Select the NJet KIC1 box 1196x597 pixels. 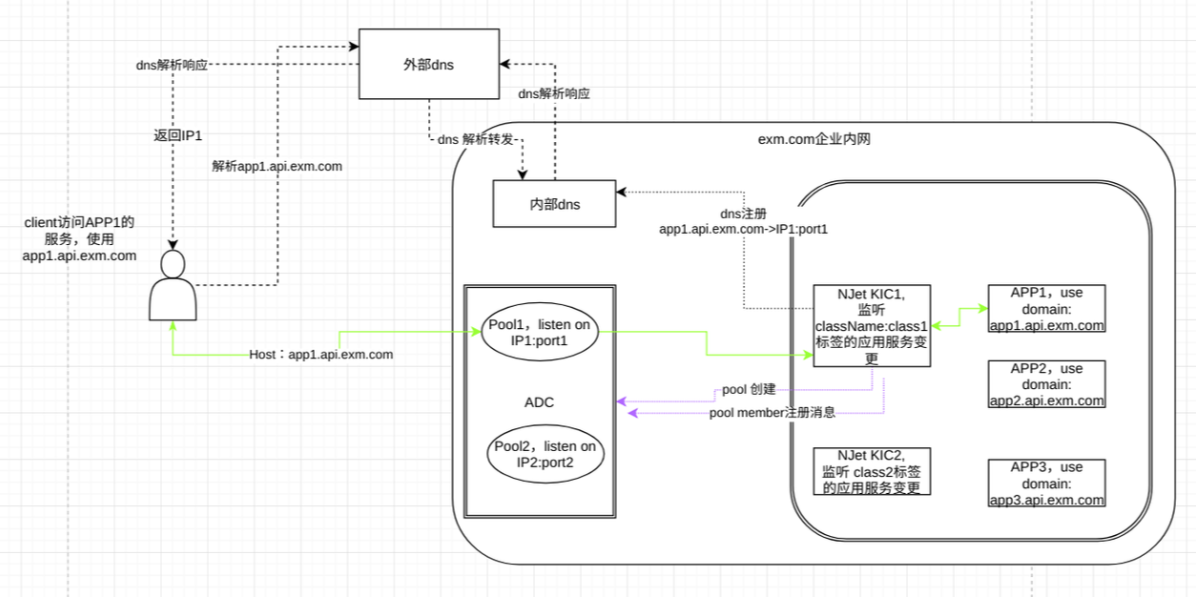click(872, 326)
